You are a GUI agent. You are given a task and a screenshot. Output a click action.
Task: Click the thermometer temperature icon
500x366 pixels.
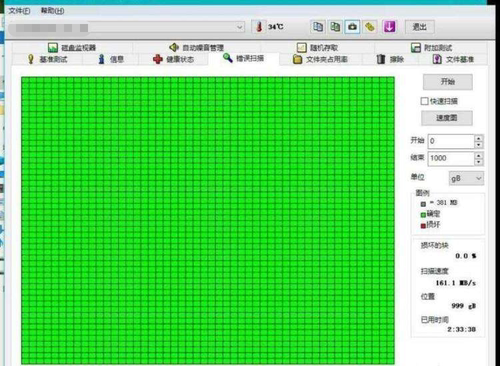(259, 27)
